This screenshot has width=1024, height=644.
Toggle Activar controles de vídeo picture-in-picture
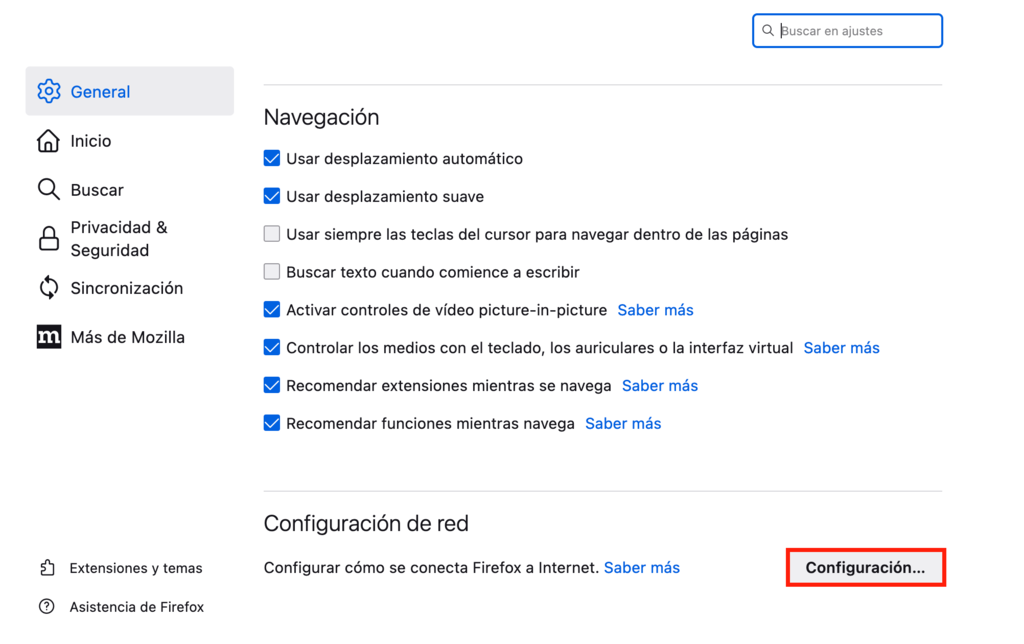point(271,310)
